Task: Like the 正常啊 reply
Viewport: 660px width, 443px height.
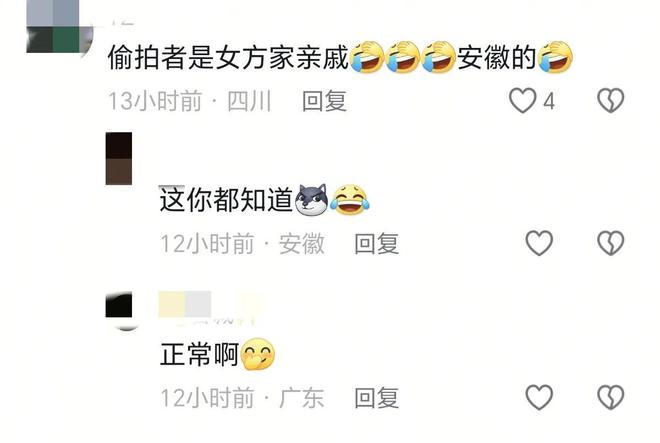Action: point(539,397)
